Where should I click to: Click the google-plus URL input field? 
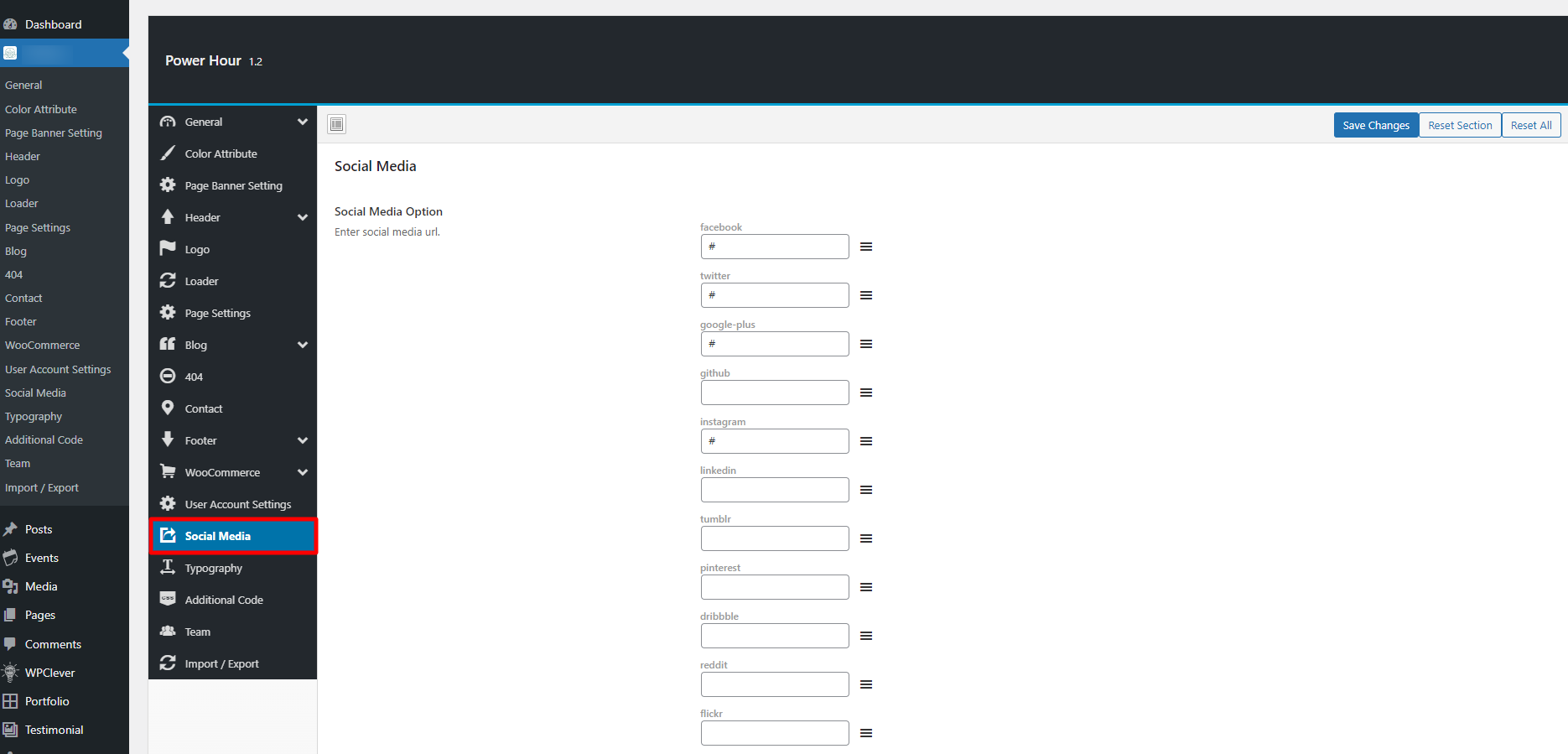775,344
